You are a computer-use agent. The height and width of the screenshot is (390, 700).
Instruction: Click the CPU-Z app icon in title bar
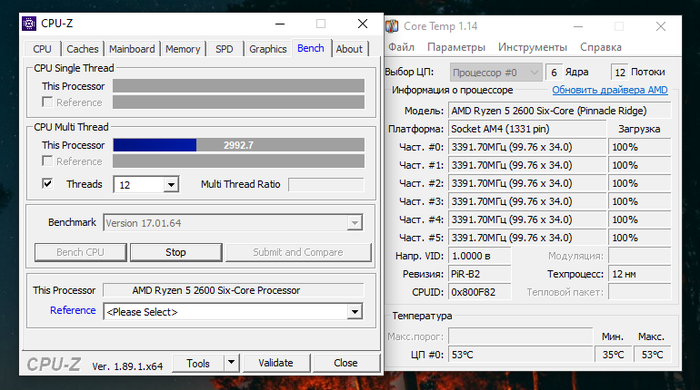coord(29,23)
